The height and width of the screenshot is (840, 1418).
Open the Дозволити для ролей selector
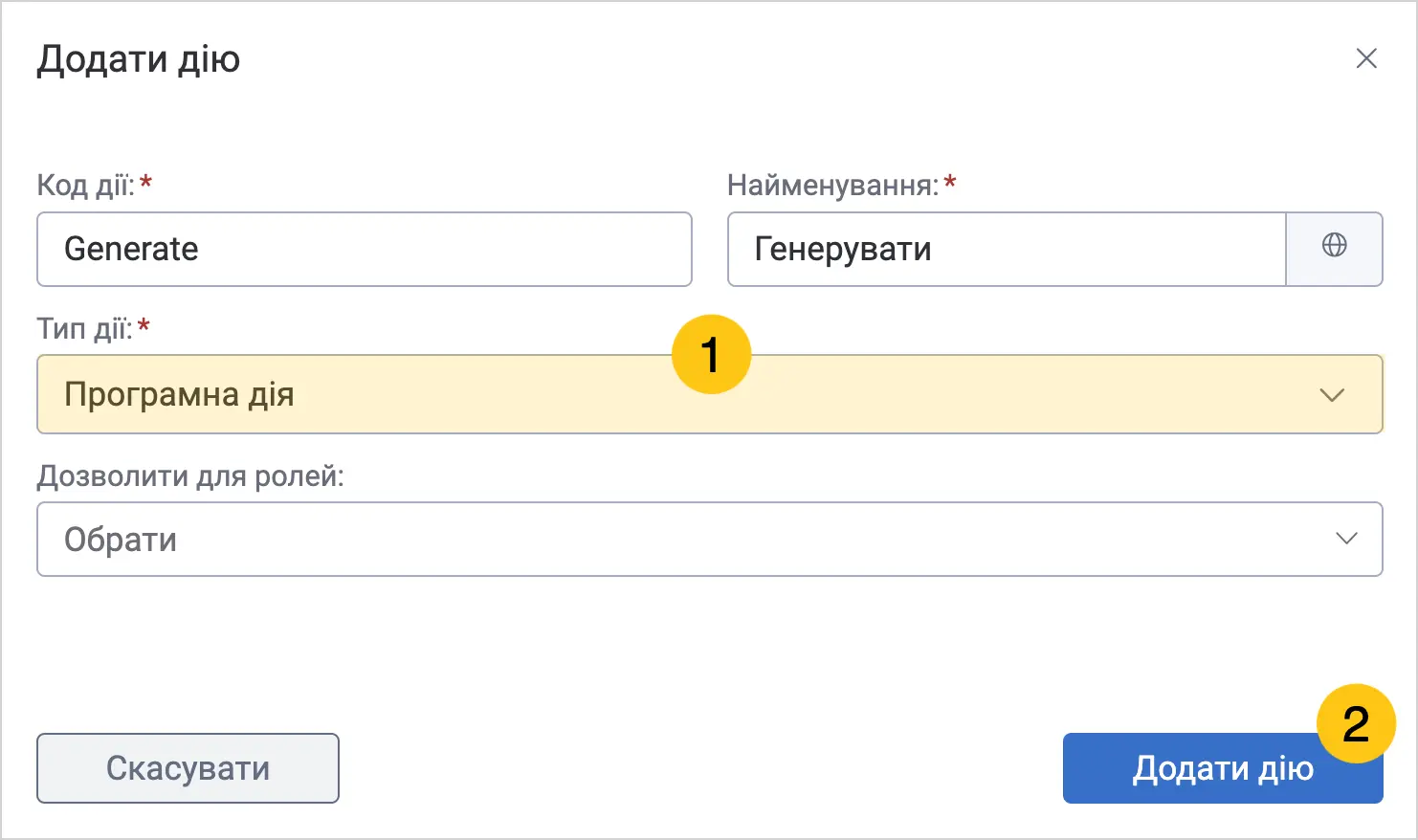(x=710, y=539)
